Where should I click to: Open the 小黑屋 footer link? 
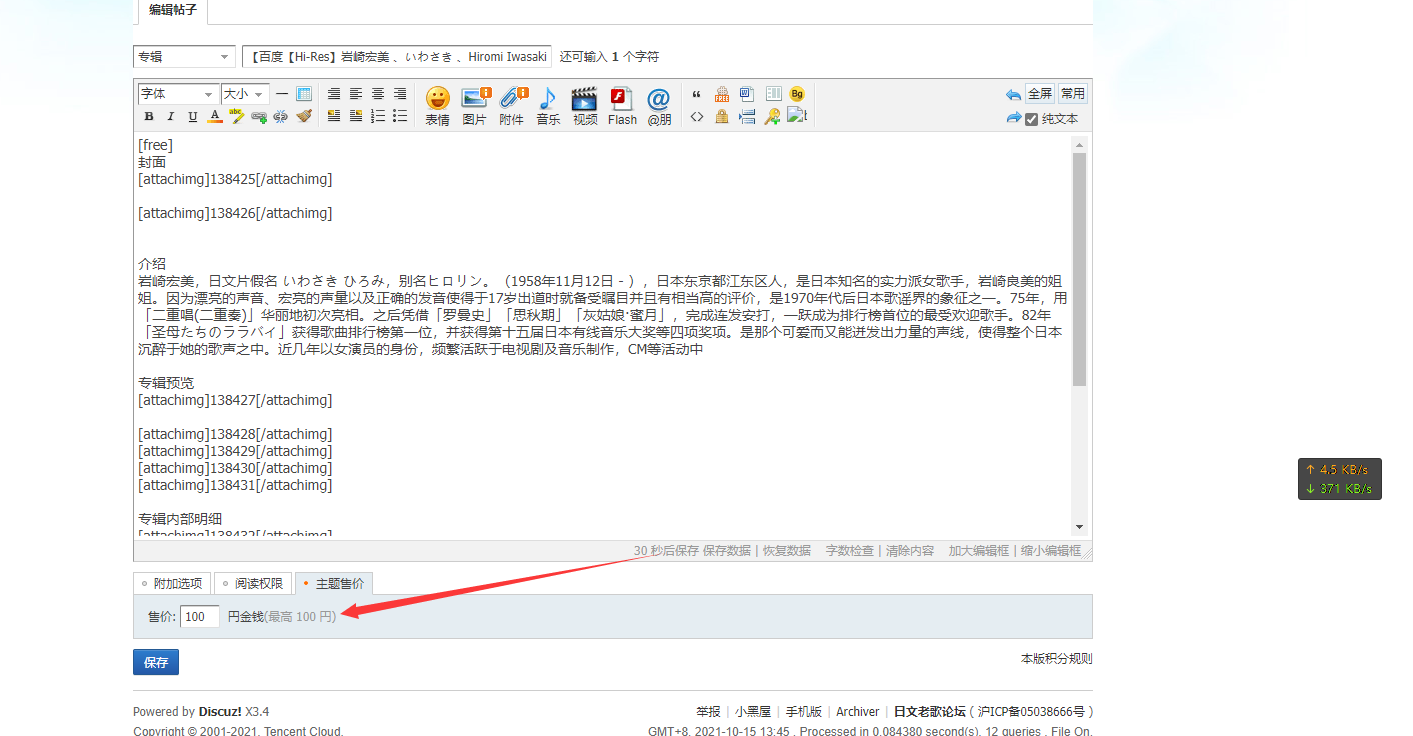point(753,712)
